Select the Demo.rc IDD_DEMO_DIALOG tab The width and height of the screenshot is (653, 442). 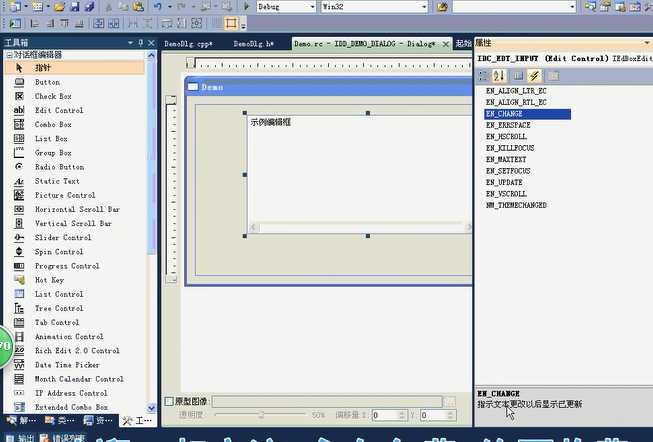pos(365,44)
